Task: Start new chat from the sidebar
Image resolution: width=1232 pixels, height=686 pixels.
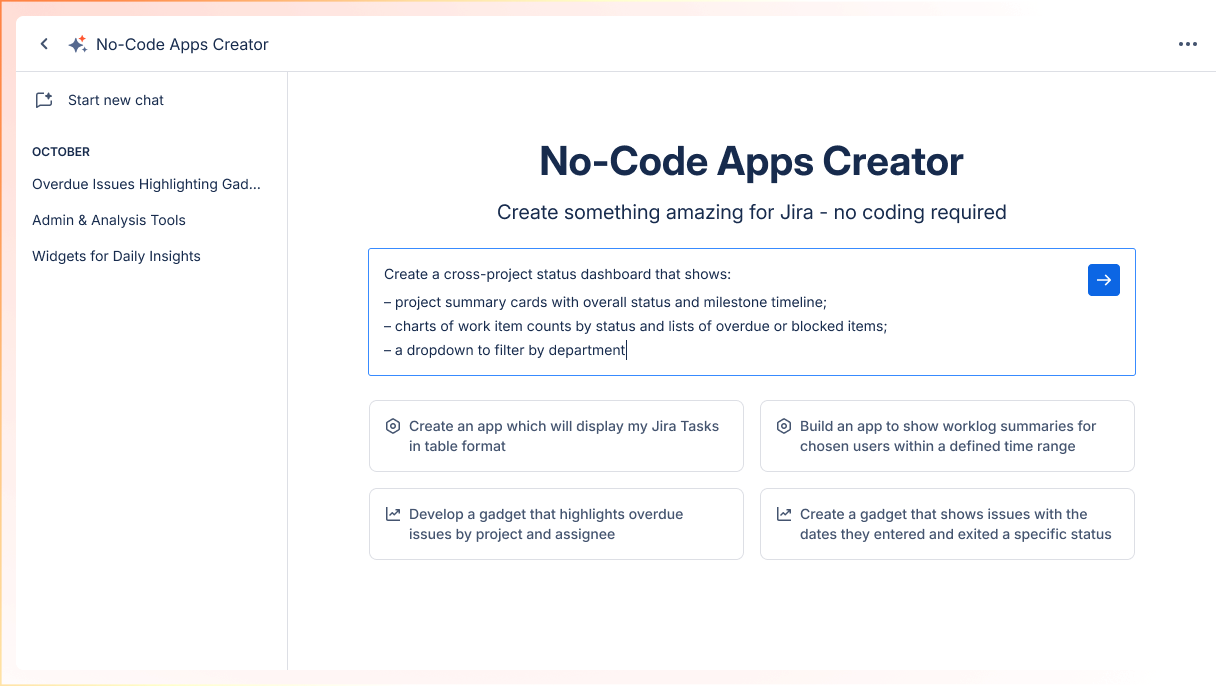Action: [116, 100]
